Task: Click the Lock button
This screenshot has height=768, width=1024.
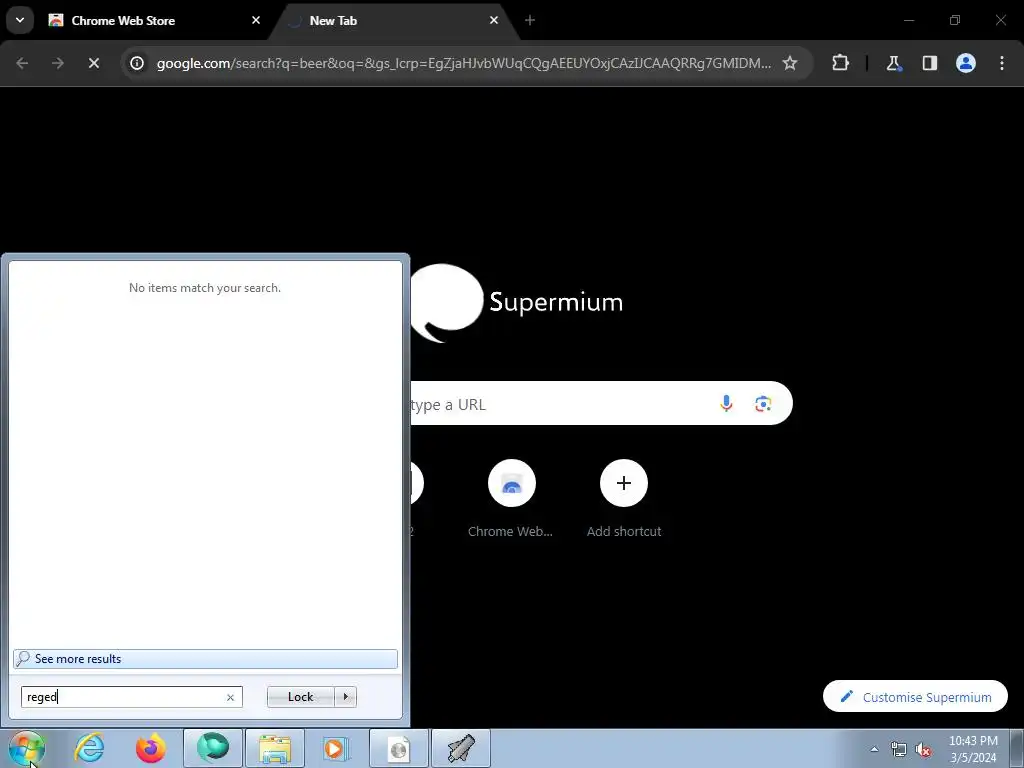Action: coord(300,697)
